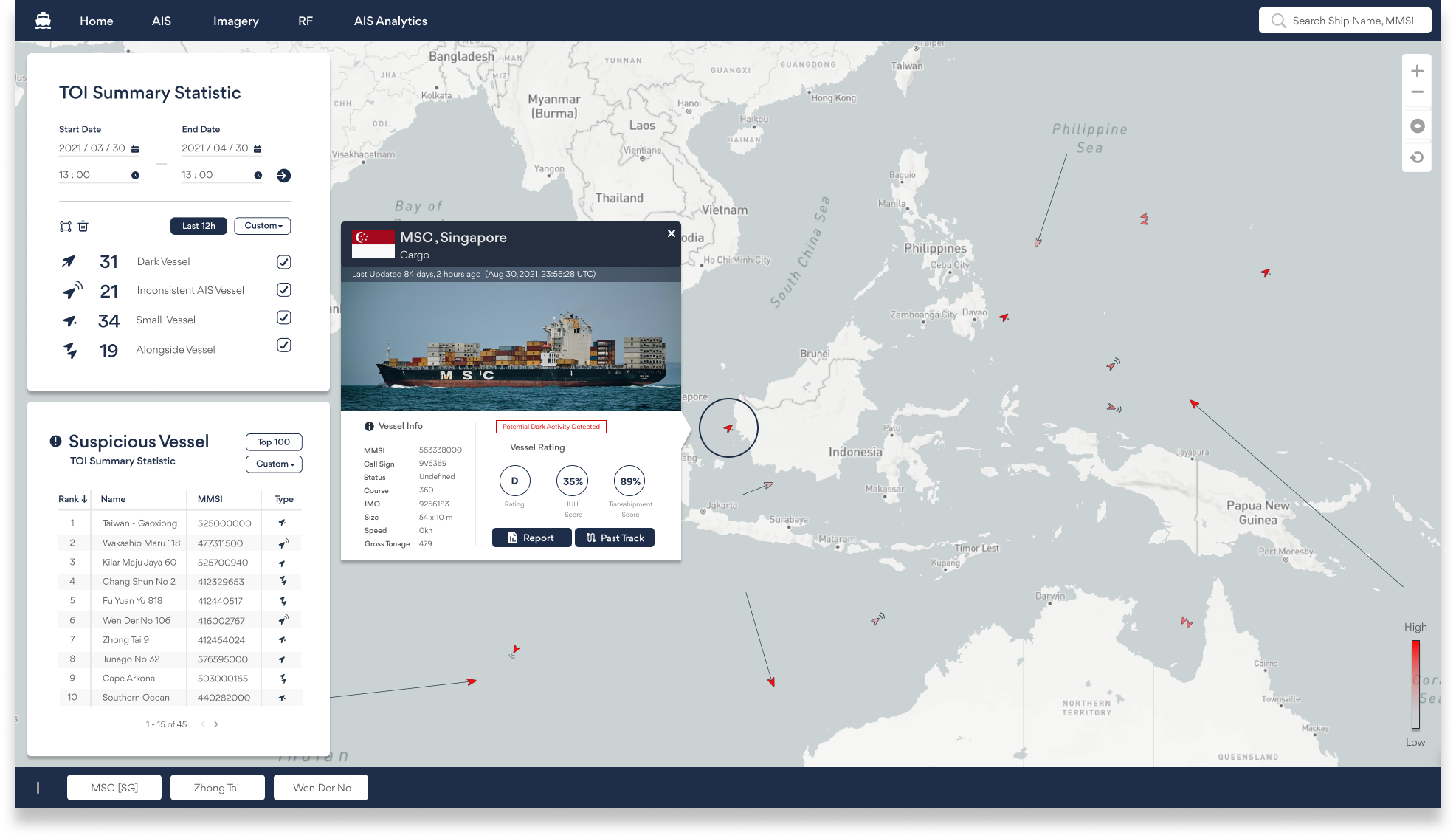Select Wakashio Maru 118 row

[x=180, y=543]
